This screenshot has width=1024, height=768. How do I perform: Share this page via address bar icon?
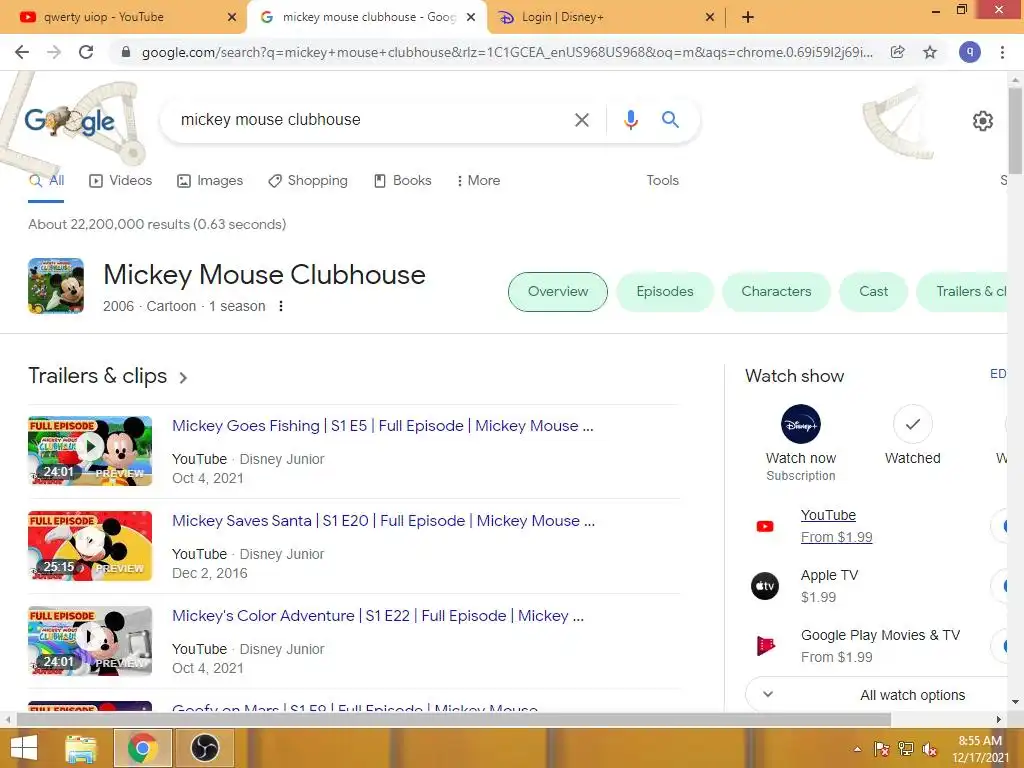(x=898, y=52)
